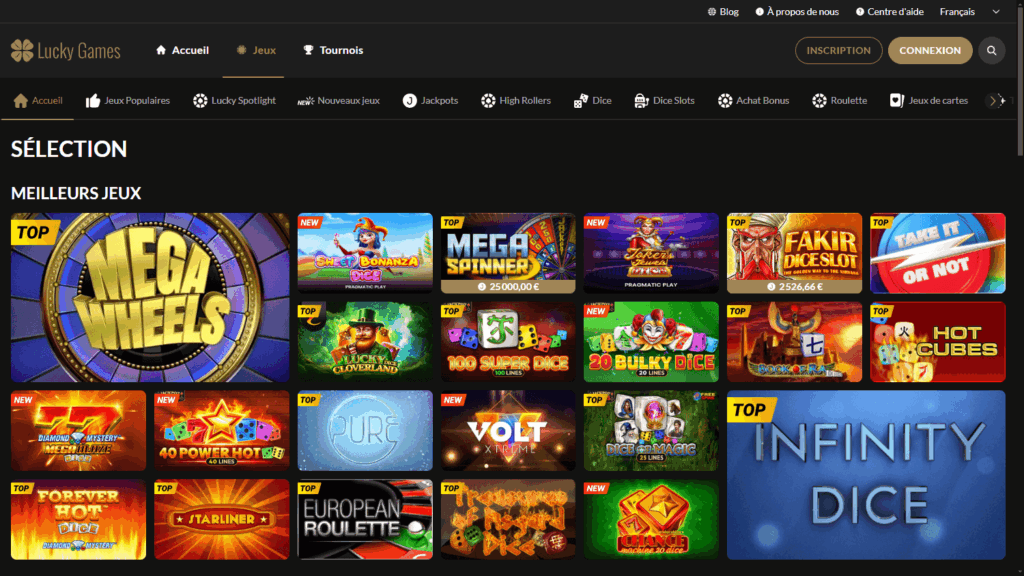This screenshot has height=576, width=1024.
Task: Open the Jackpots category icon
Action: tap(410, 101)
